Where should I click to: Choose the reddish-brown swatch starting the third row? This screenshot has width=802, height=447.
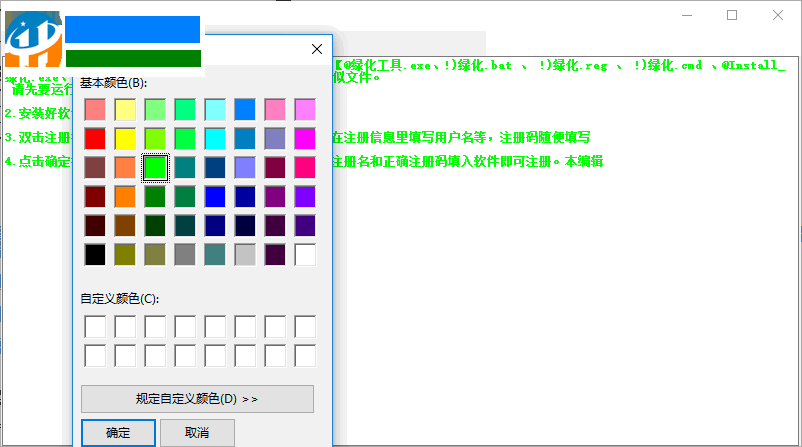point(95,168)
